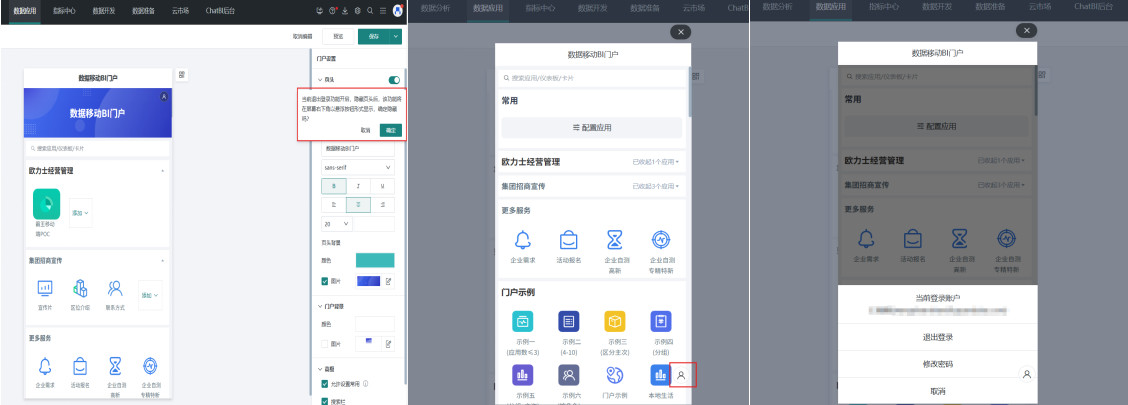Click the 数据移动BI门户 title input in settings
The image size is (1128, 405).
coord(358,148)
